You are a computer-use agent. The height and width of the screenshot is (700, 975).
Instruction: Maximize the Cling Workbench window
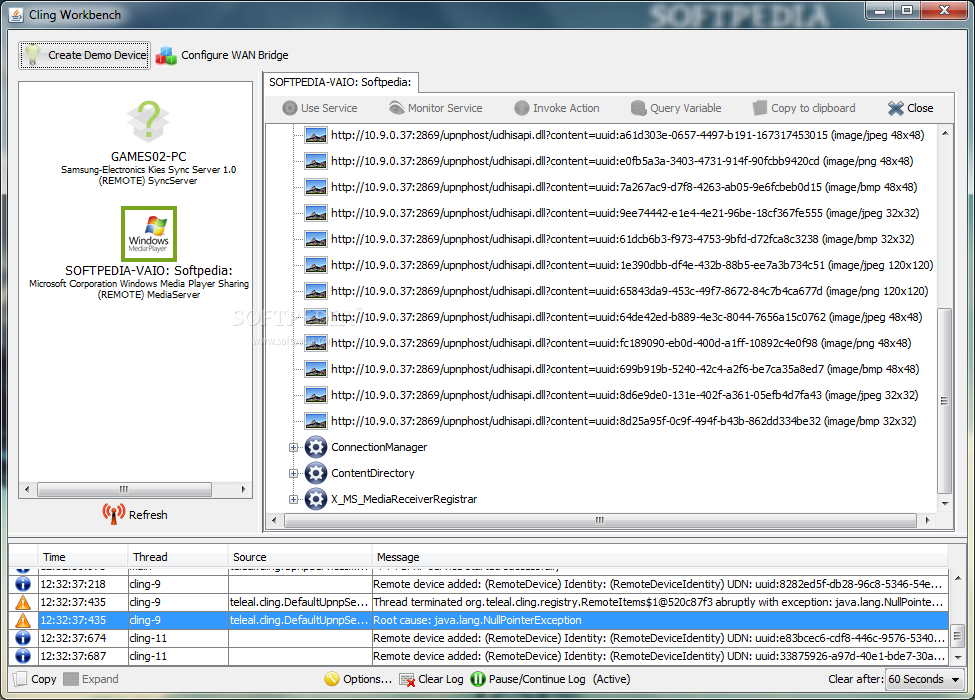[x=907, y=10]
